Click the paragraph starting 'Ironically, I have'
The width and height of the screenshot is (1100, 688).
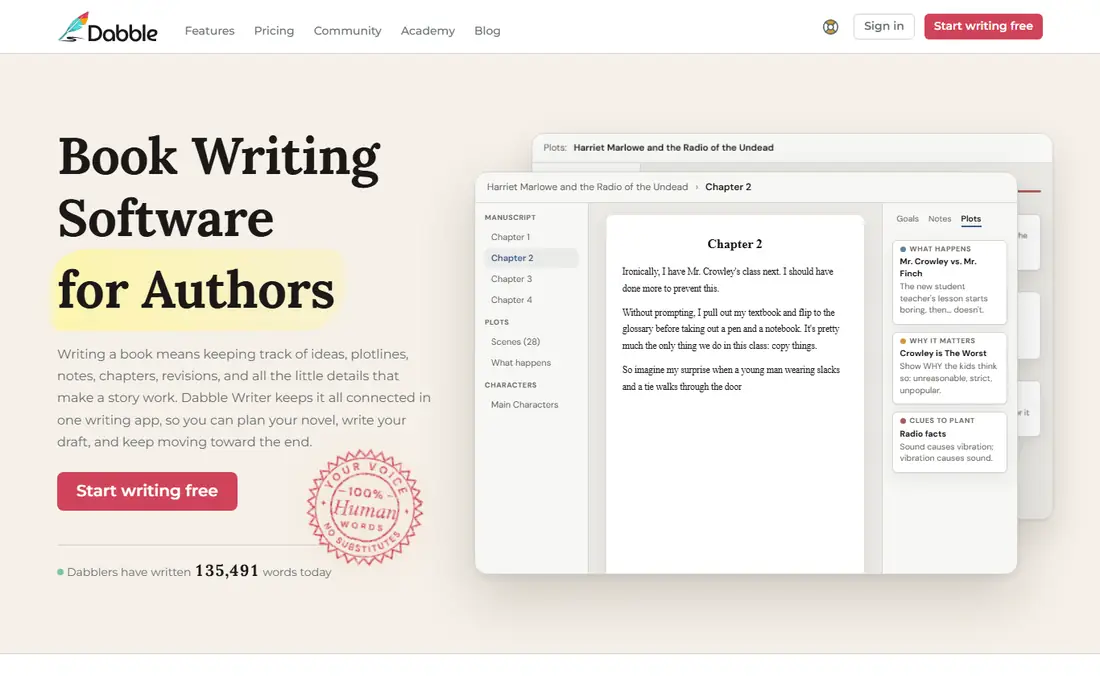[x=727, y=280]
